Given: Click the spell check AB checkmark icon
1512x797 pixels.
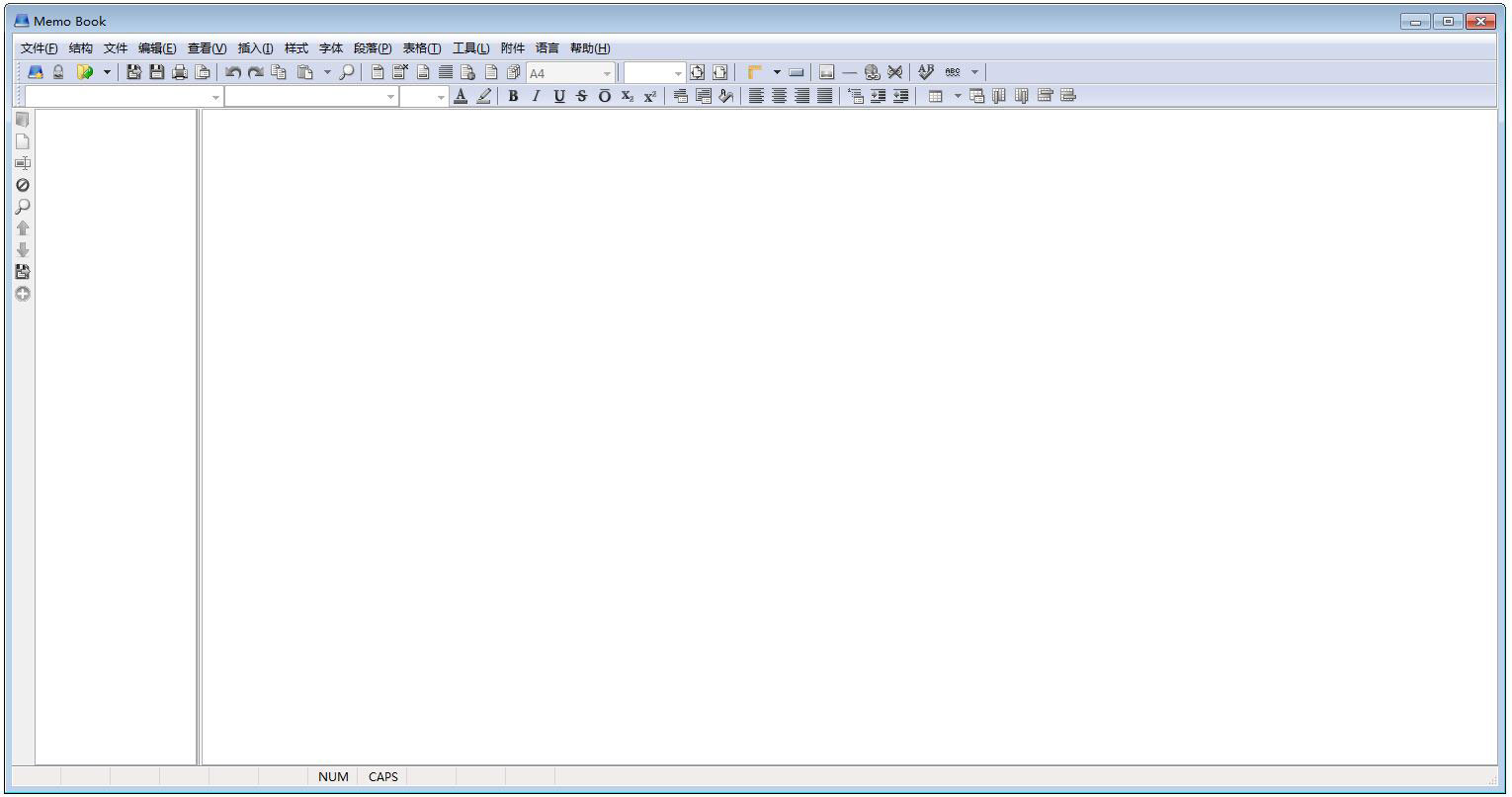Looking at the screenshot, I should [x=926, y=72].
